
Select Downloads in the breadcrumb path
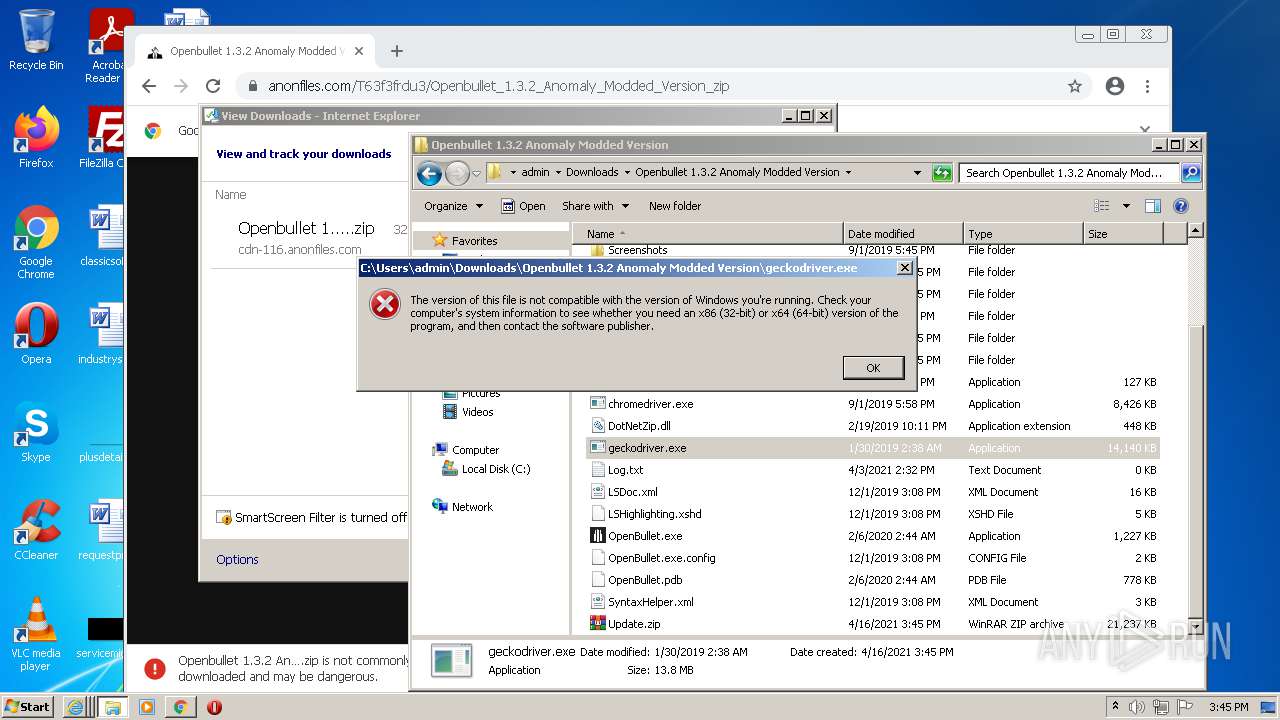coord(592,172)
